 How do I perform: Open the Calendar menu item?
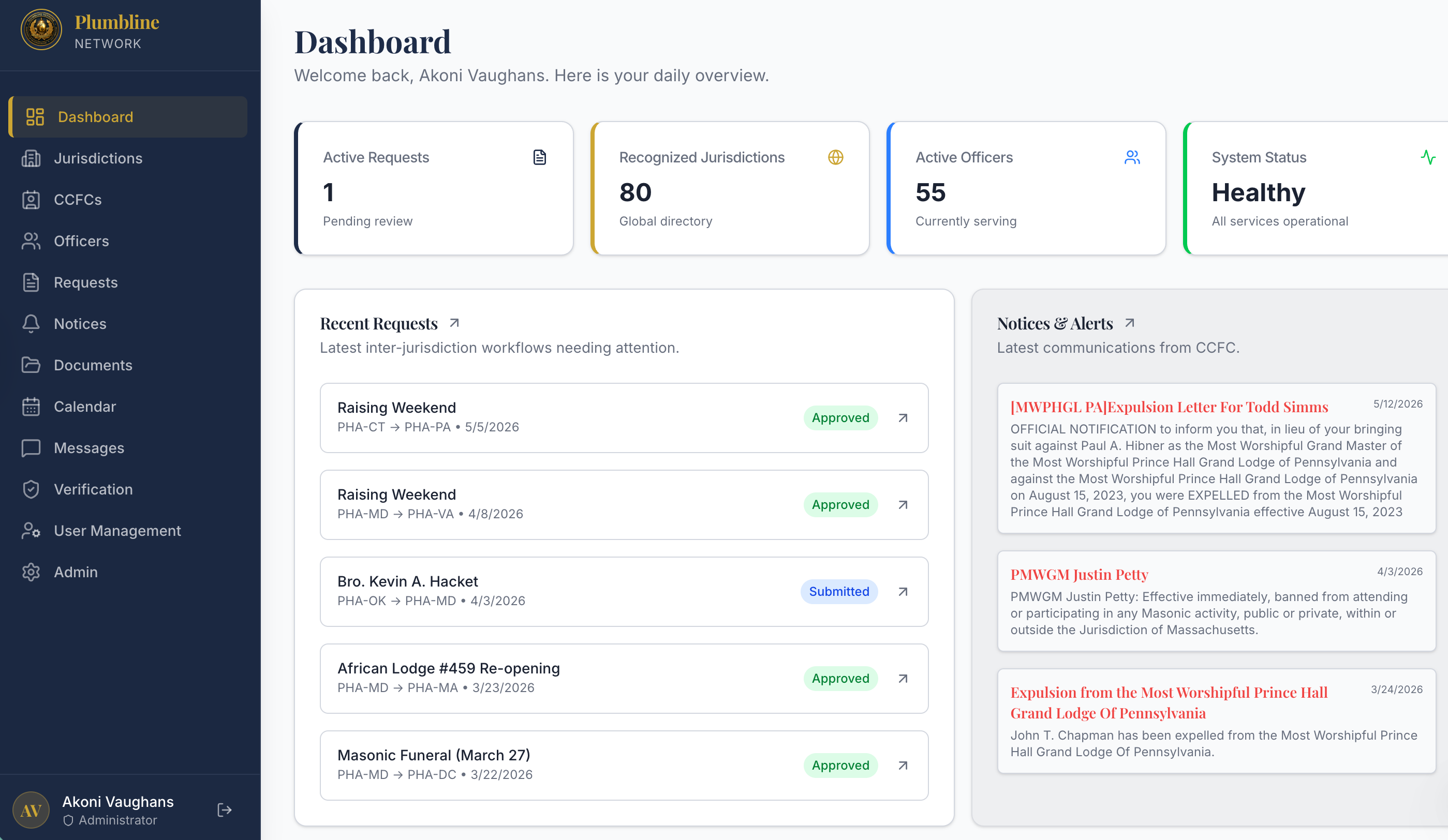[128, 407]
